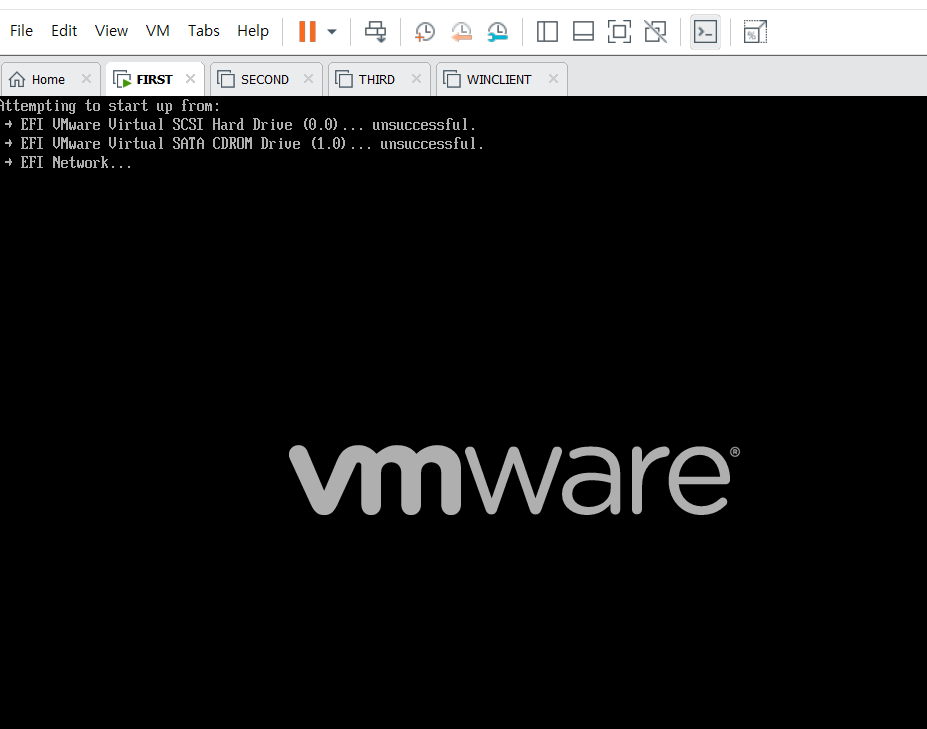This screenshot has height=729, width=927.
Task: Take a snapshot of this virtual machine
Action: point(424,32)
